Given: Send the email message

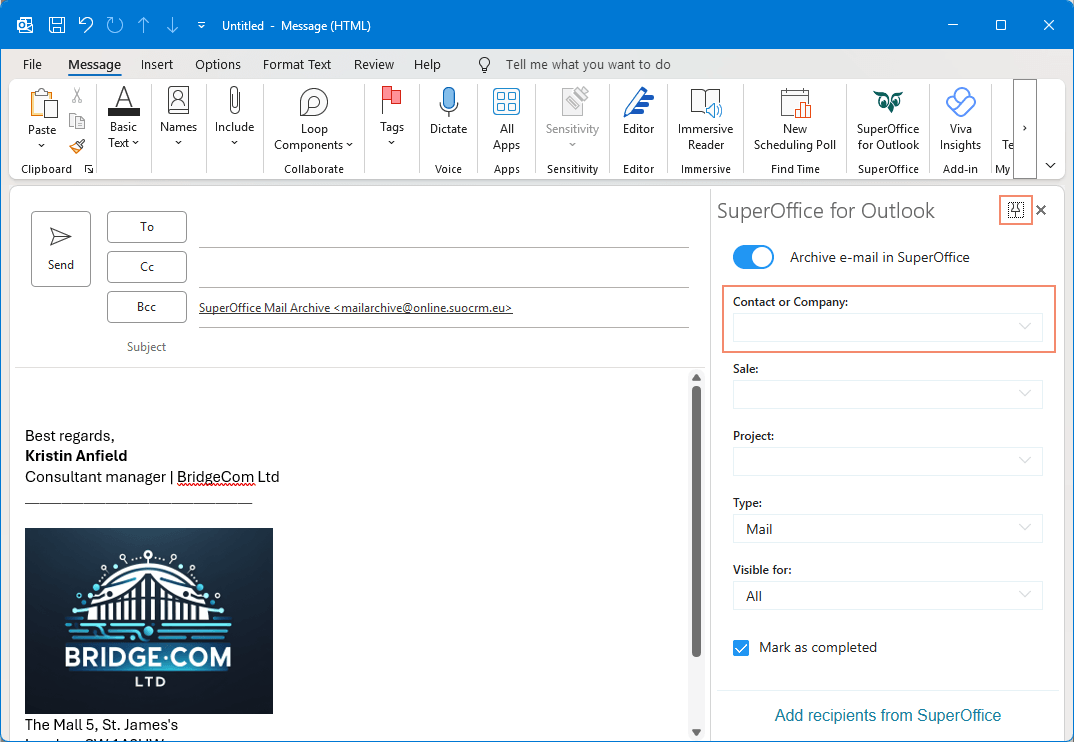Looking at the screenshot, I should point(61,249).
